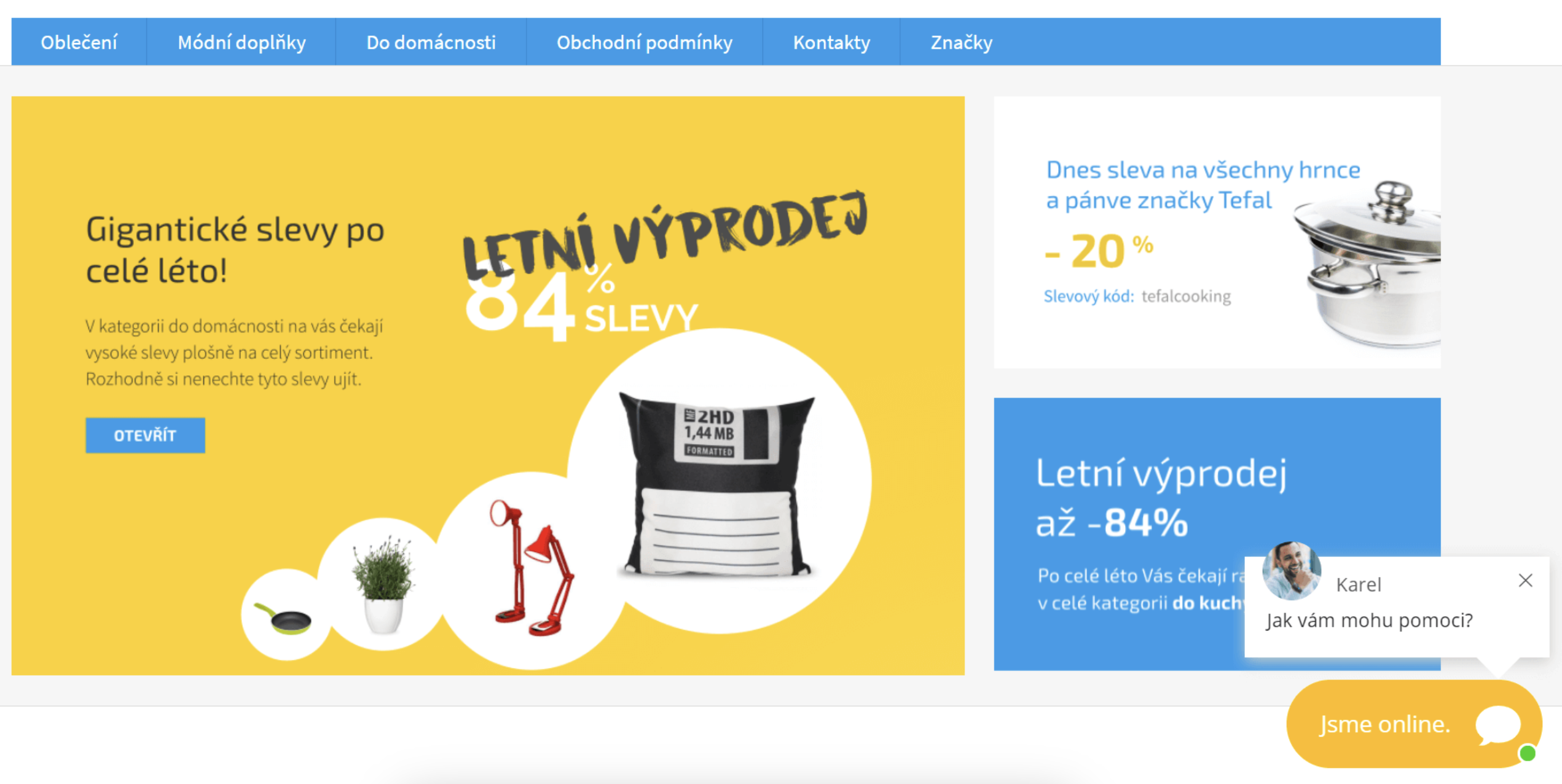1562x784 pixels.
Task: Select Módní doplňky in navigation
Action: point(241,42)
